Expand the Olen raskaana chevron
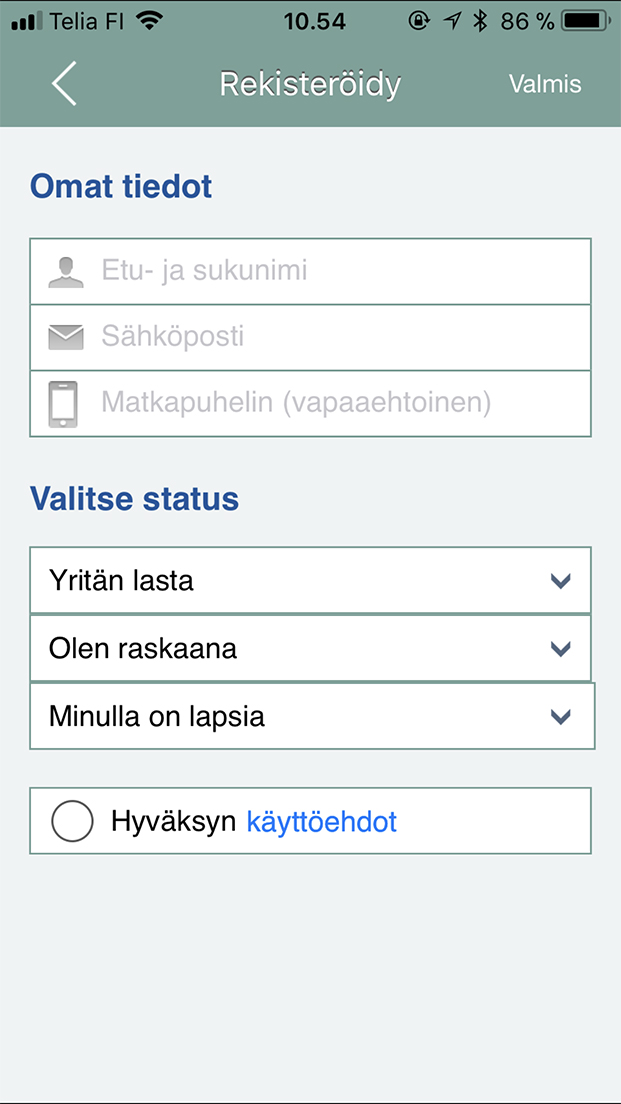Viewport: 621px width, 1104px height. click(560, 648)
